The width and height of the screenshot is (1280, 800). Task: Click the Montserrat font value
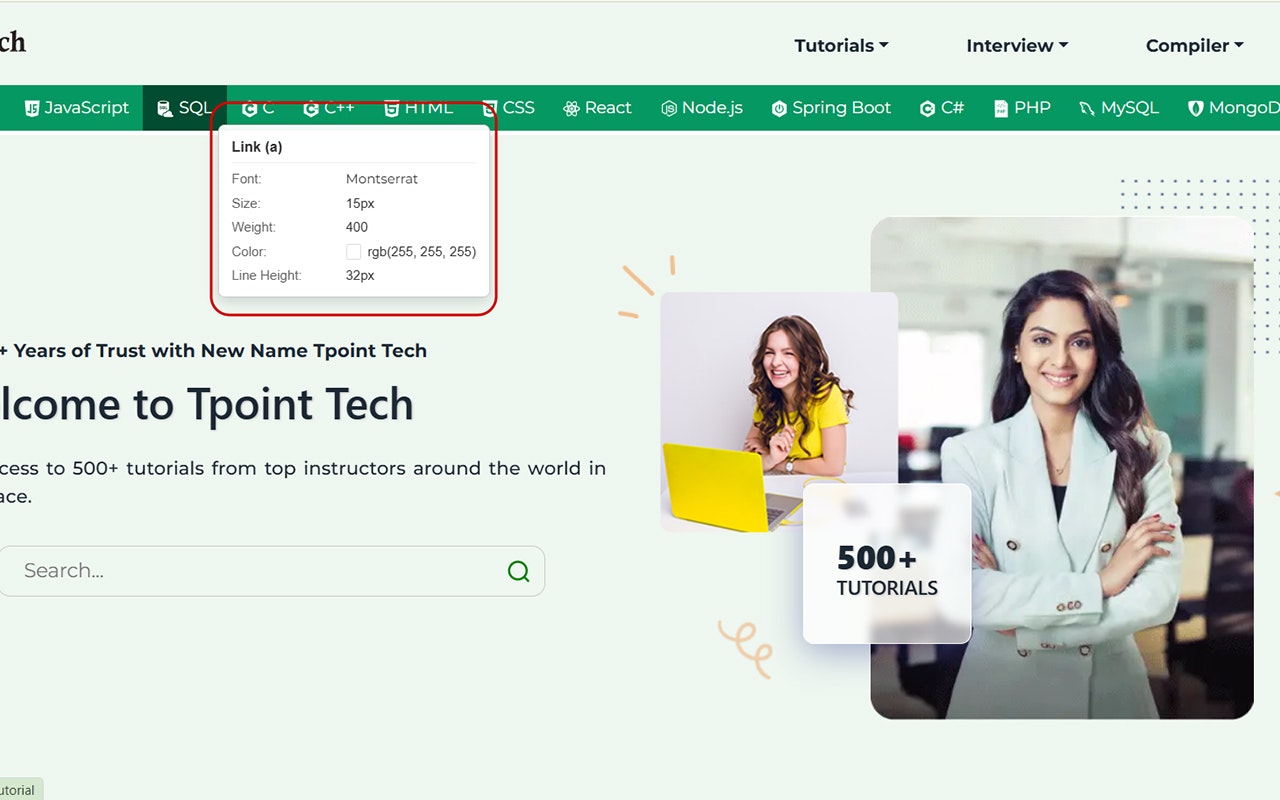[382, 179]
